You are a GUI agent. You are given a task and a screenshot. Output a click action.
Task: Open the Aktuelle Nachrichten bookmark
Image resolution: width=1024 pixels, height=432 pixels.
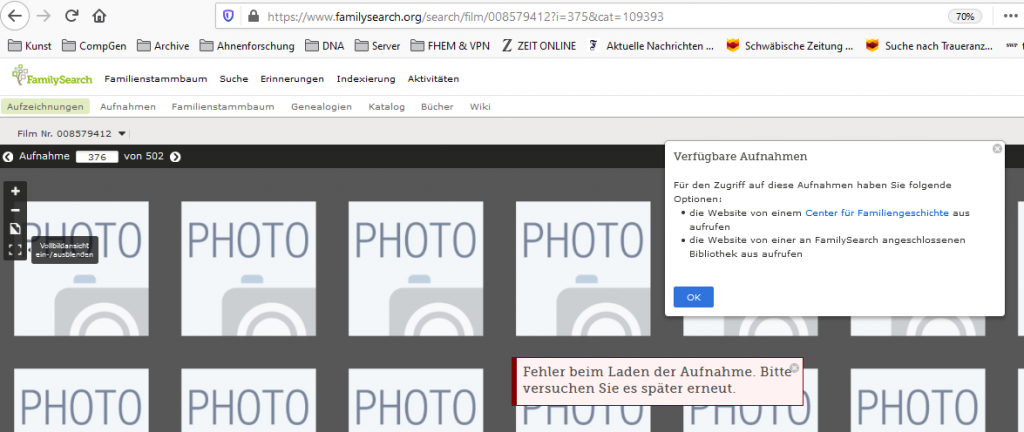(651, 46)
